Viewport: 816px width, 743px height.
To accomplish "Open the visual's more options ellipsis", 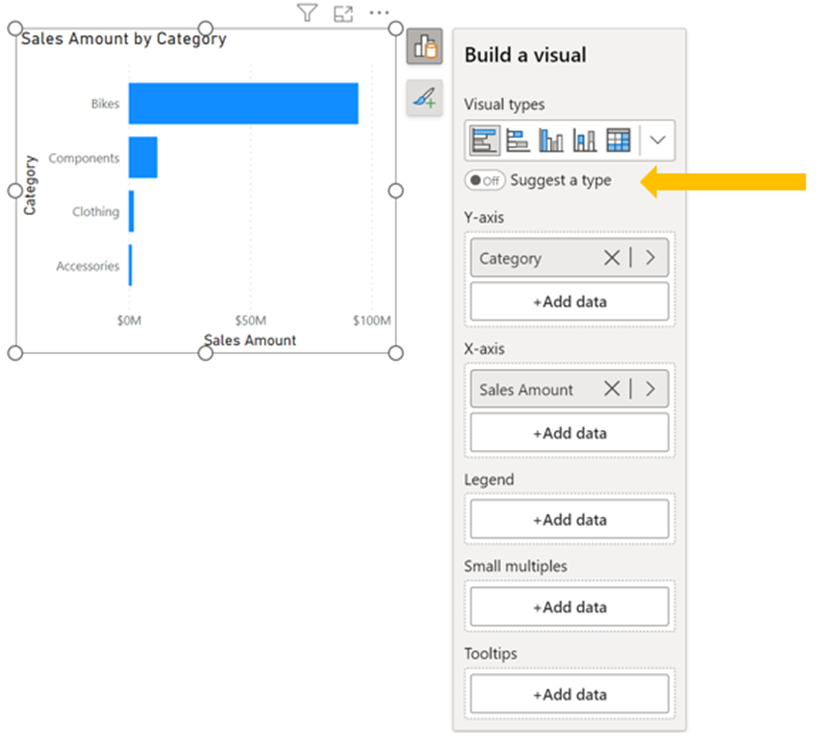I will [379, 13].
